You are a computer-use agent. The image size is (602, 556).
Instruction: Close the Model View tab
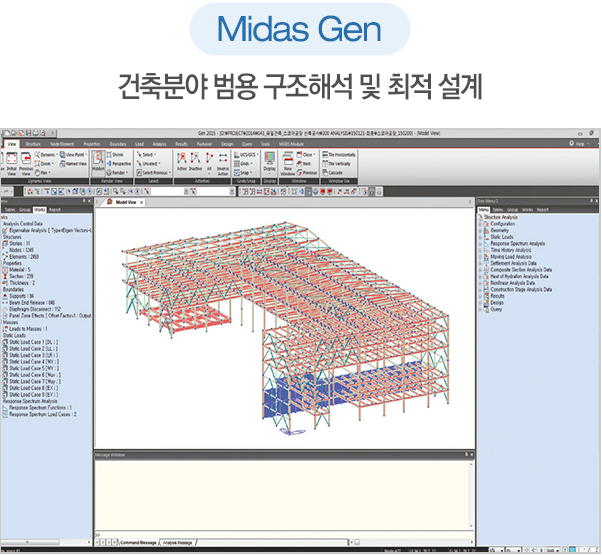[141, 202]
